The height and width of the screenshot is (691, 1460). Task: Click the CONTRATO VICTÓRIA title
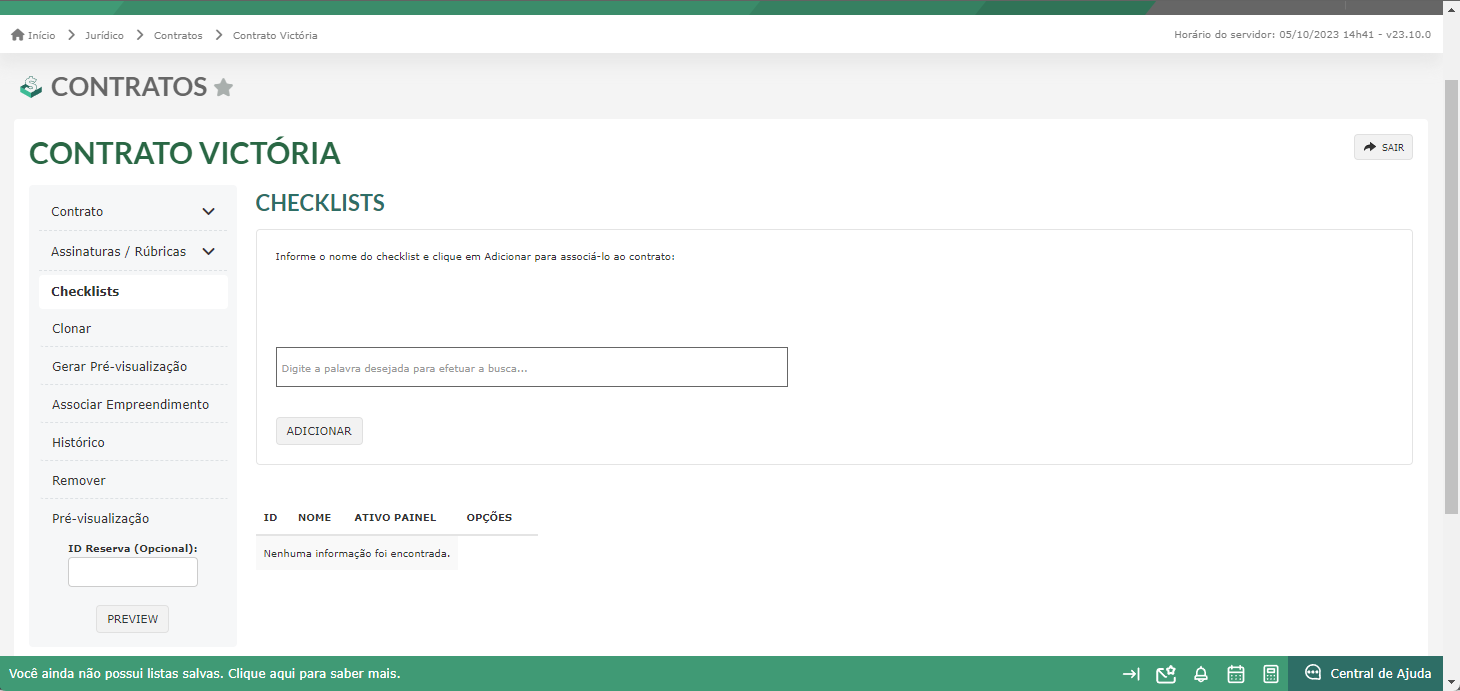click(185, 153)
